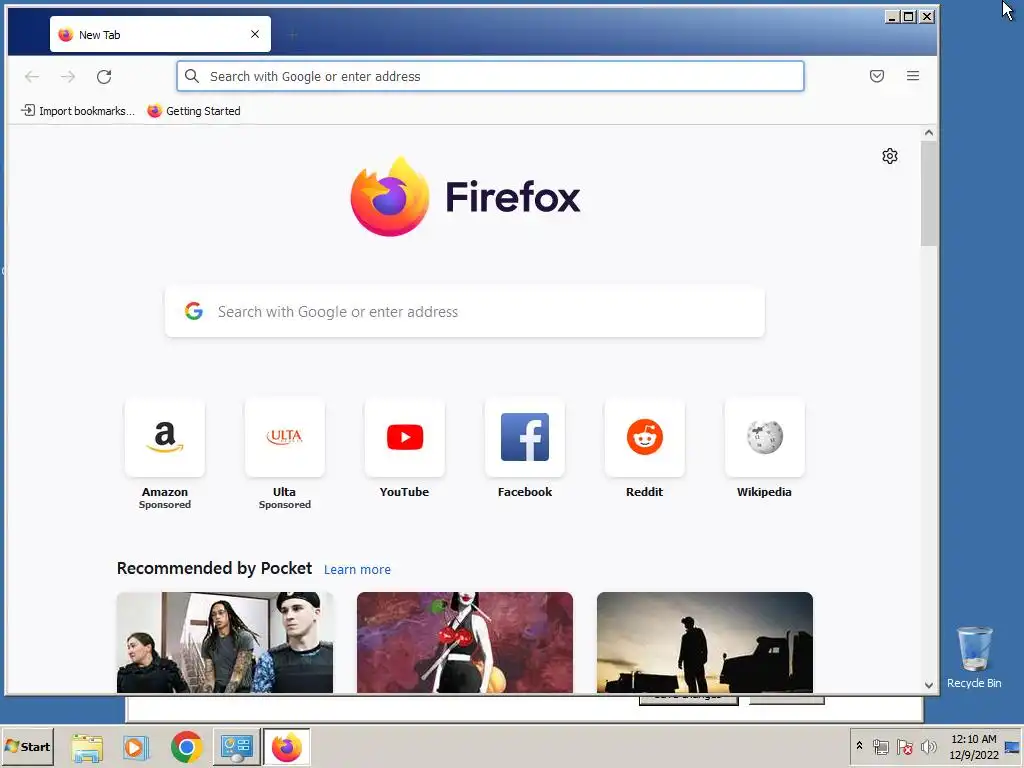Screen dimensions: 1024x768
Task: Reload the current page
Action: (104, 76)
